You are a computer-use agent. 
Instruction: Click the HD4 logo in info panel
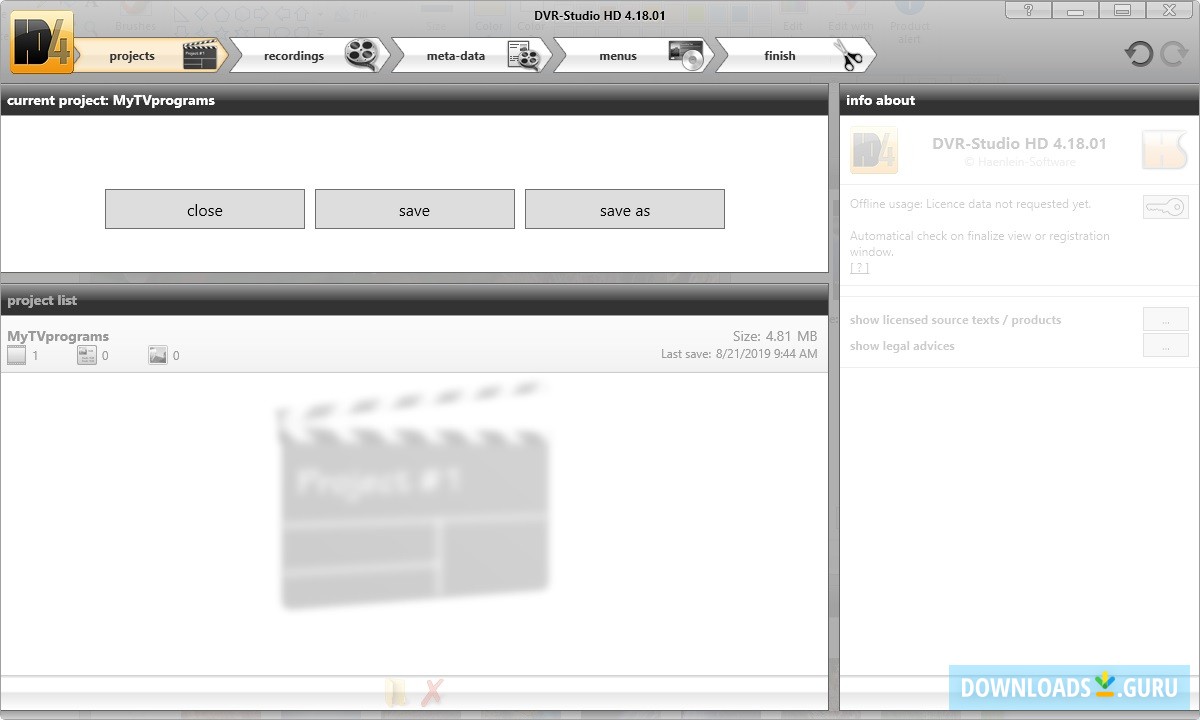(874, 151)
